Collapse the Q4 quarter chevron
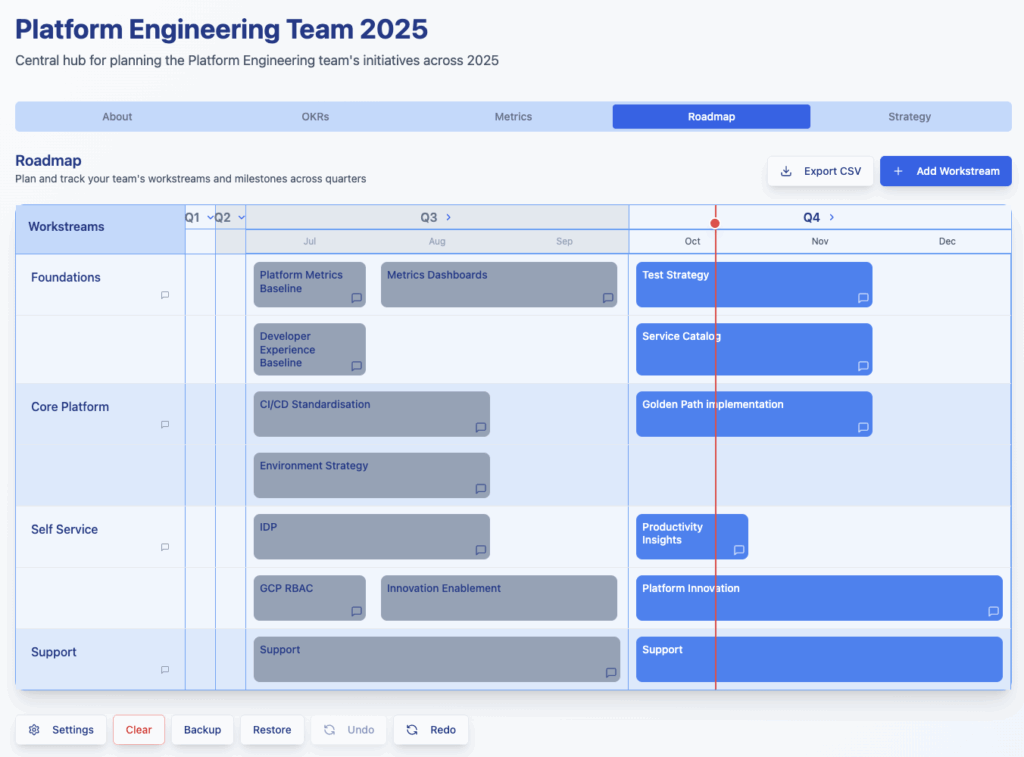 coord(832,217)
